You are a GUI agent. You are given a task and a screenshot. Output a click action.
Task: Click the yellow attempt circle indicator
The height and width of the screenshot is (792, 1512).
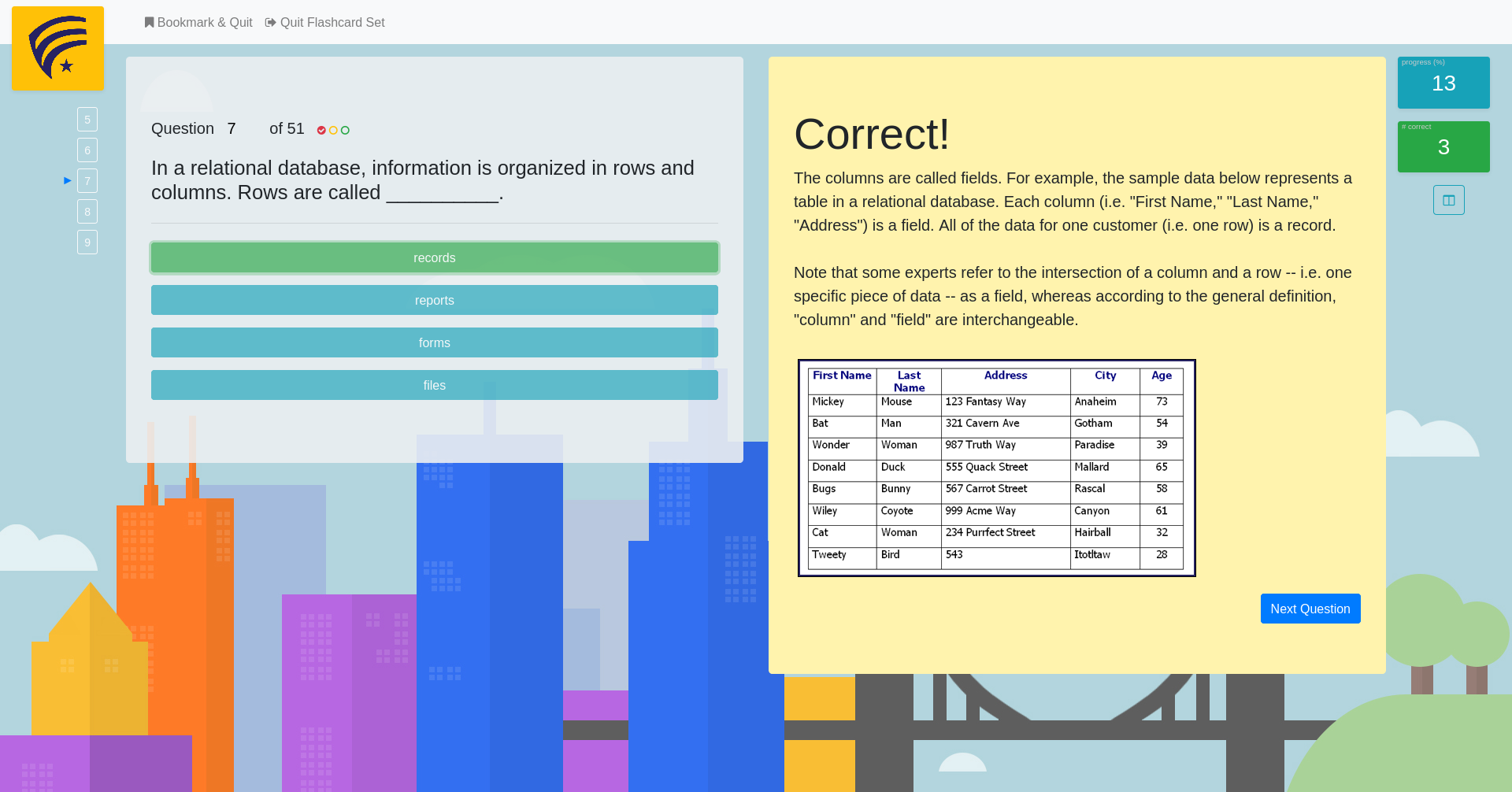click(x=333, y=131)
